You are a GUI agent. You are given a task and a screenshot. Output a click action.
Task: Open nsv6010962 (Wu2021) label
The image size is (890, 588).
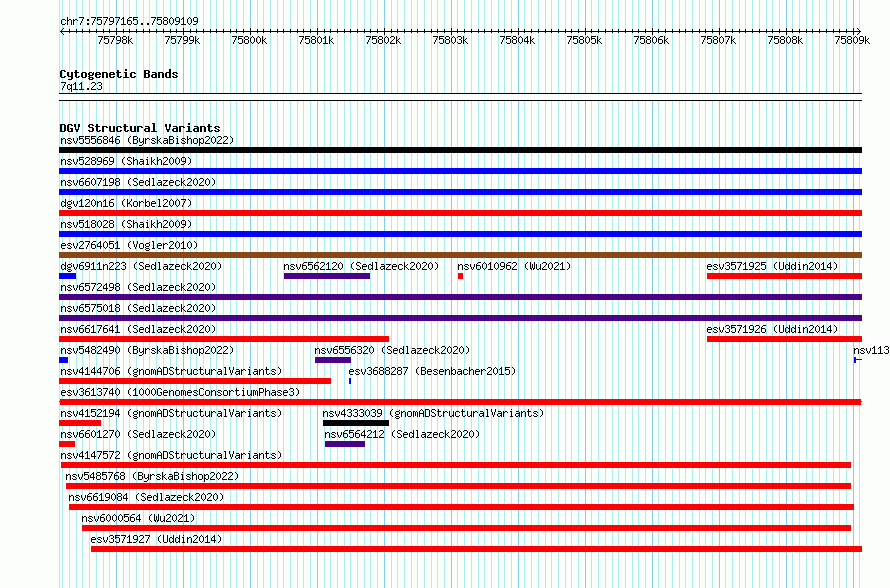pos(514,266)
